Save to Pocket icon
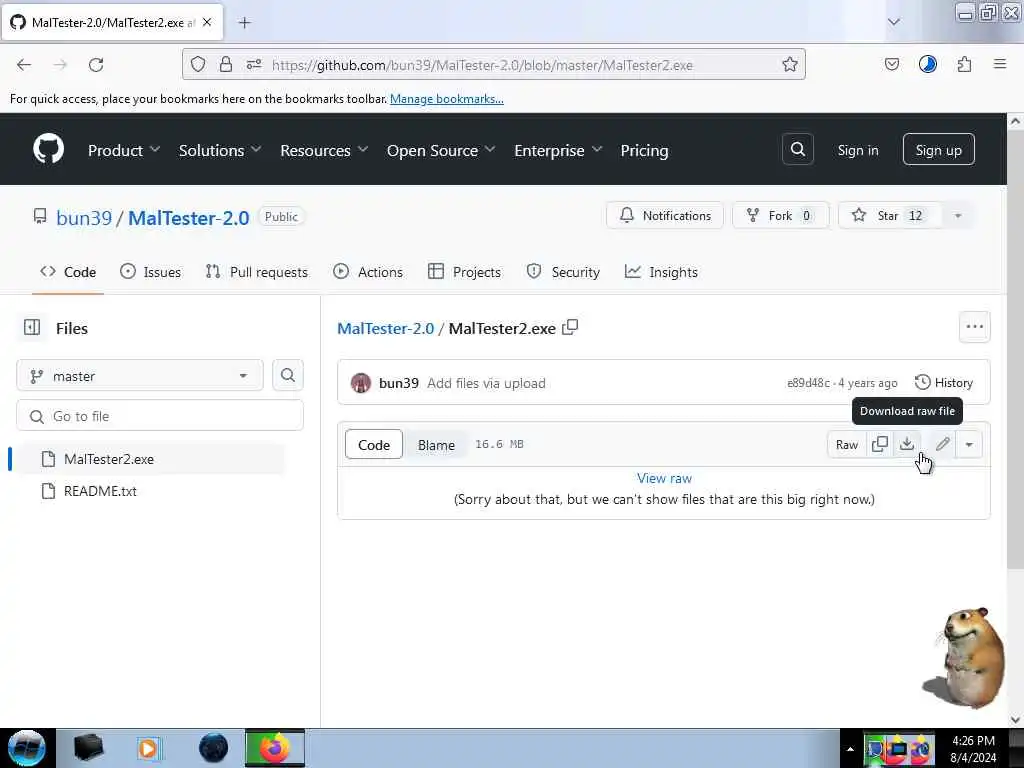 [891, 64]
